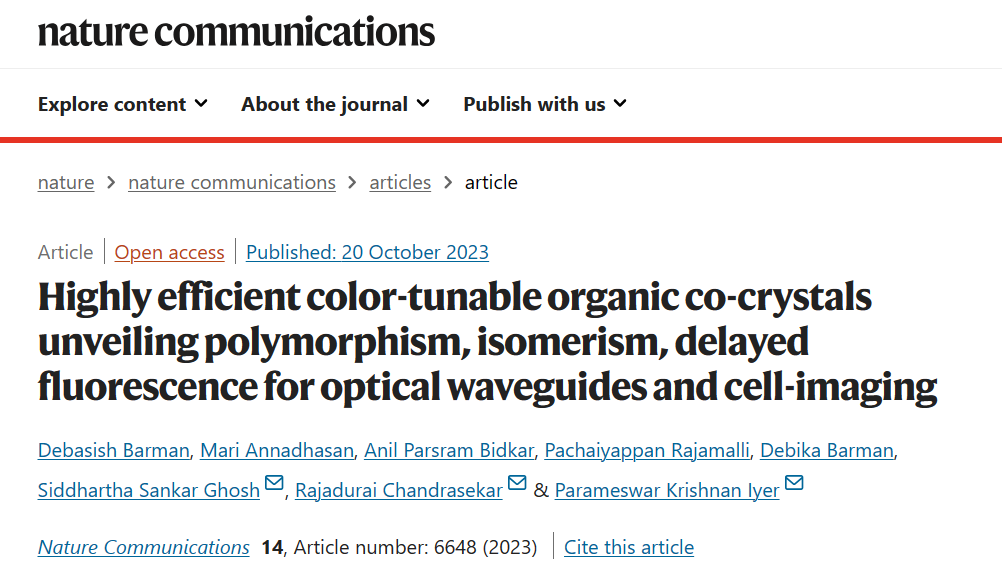Open italic Nature Communications journal link
The height and width of the screenshot is (575, 1002).
144,548
